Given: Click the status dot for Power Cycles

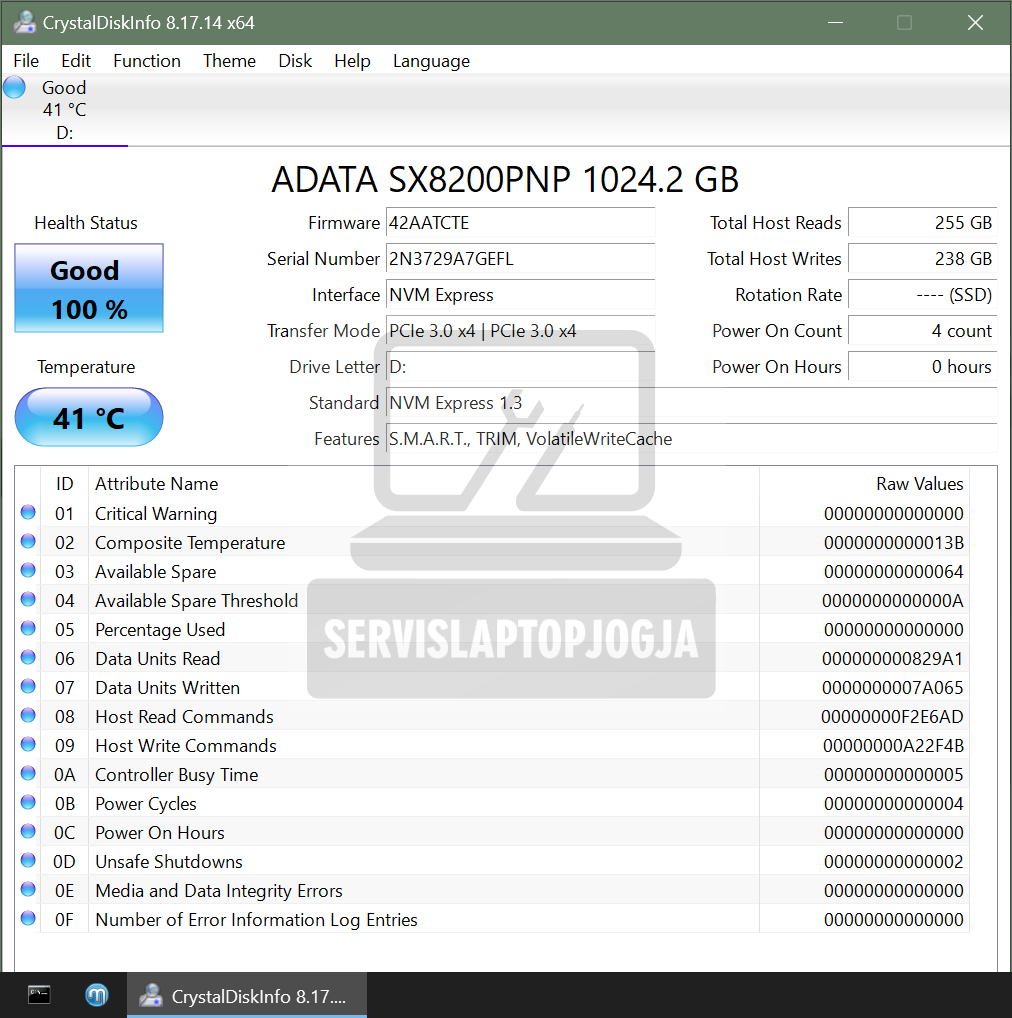Looking at the screenshot, I should (28, 802).
